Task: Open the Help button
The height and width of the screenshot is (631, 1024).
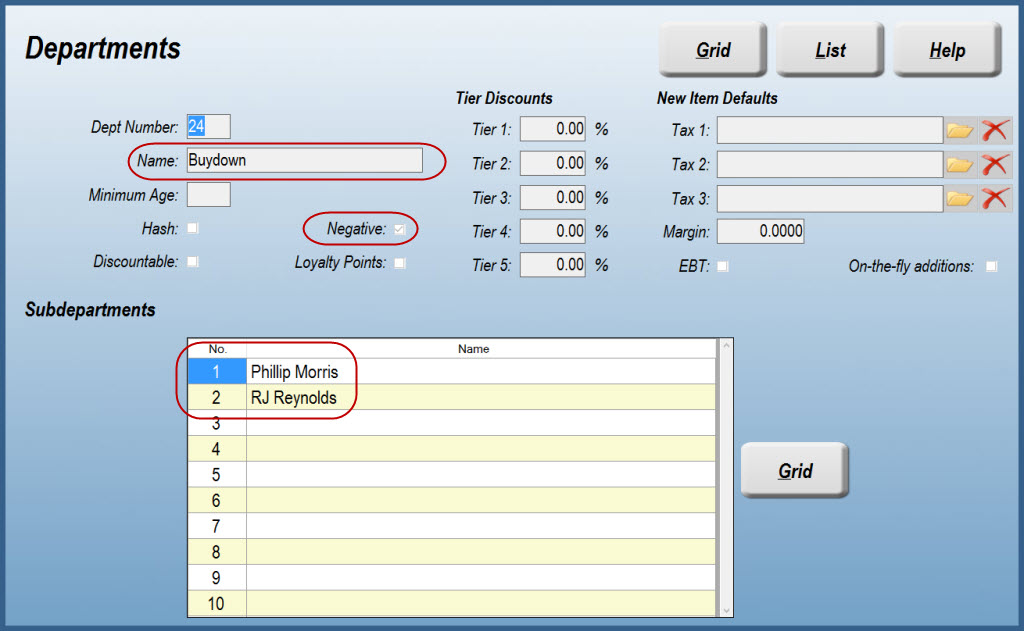Action: point(947,49)
